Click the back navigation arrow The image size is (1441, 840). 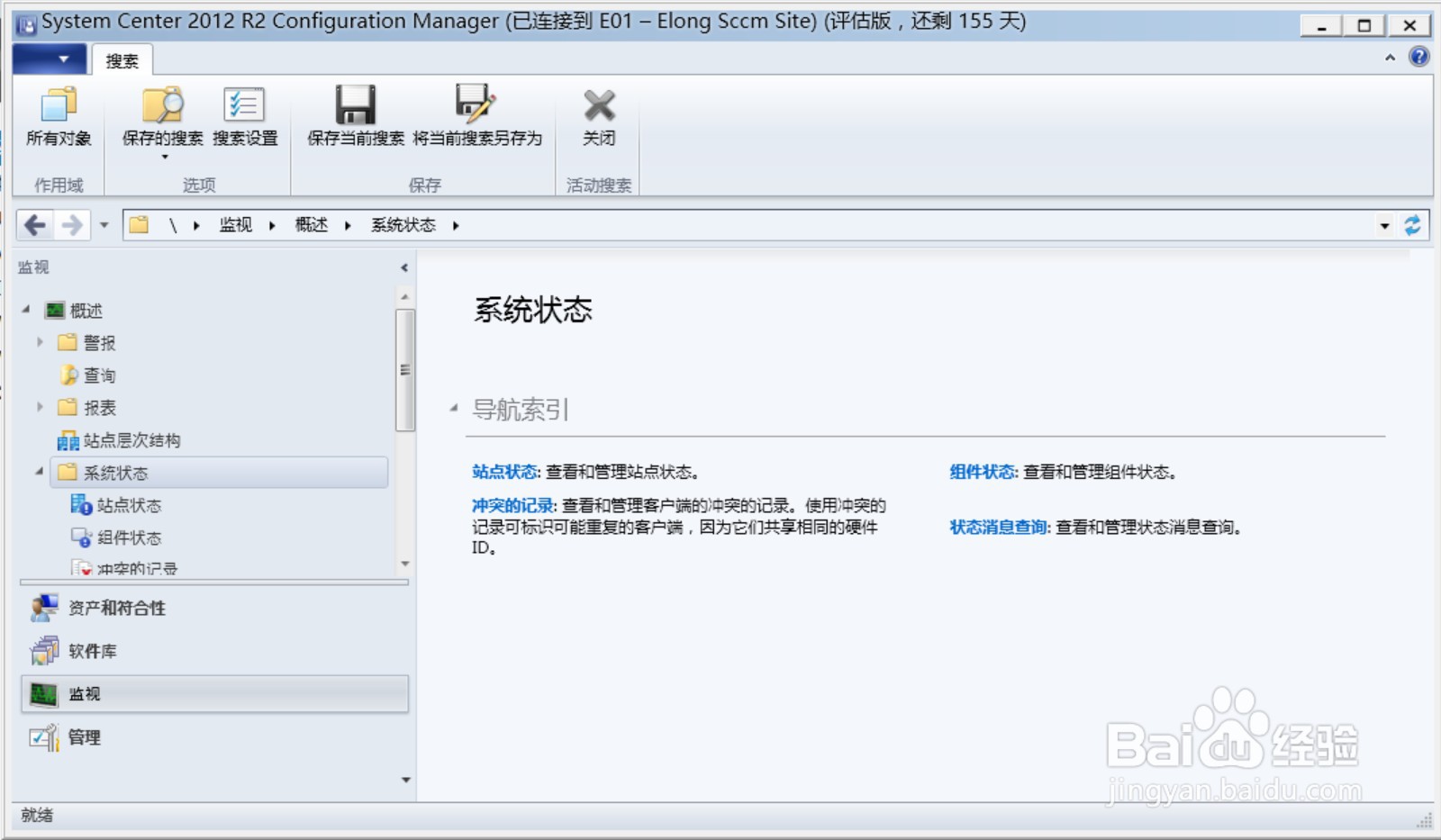(34, 225)
